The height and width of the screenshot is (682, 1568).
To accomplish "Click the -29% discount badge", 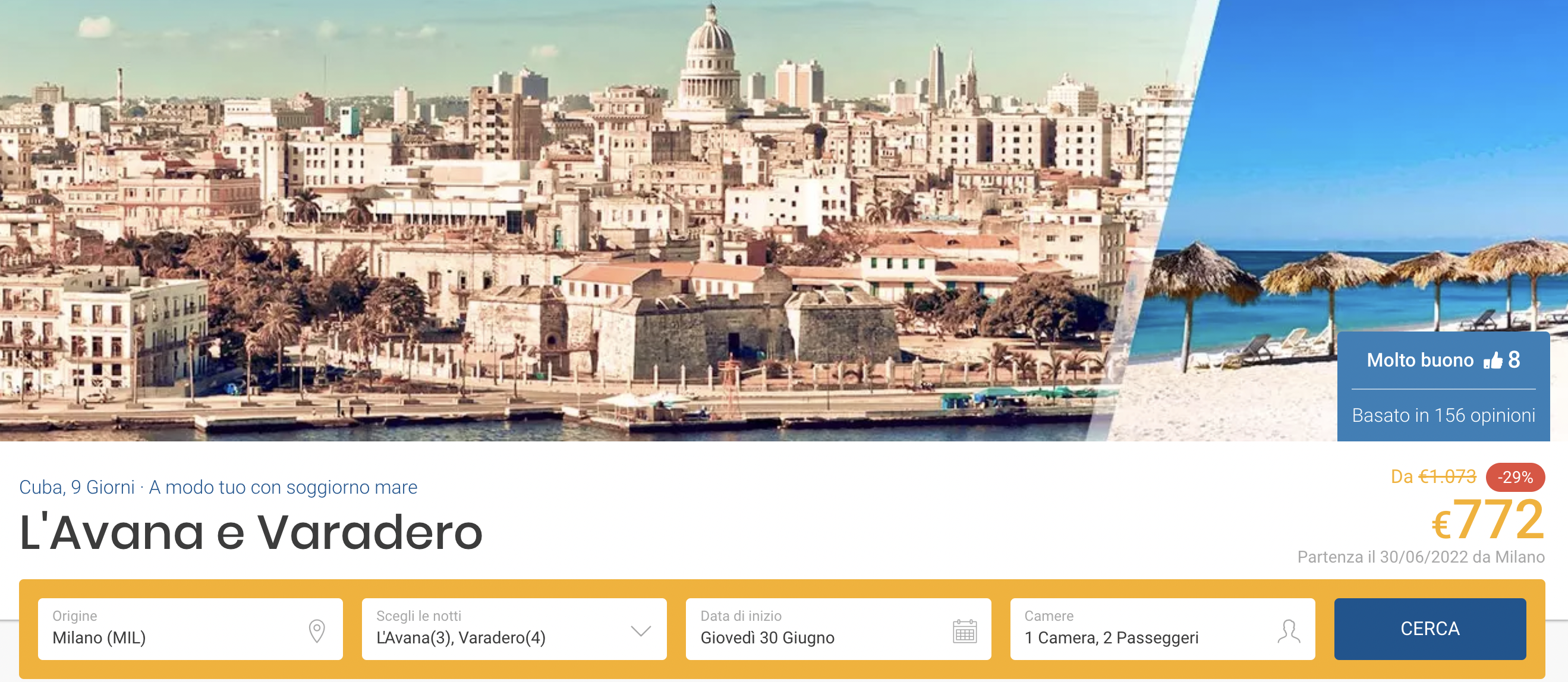I will (x=1515, y=477).
